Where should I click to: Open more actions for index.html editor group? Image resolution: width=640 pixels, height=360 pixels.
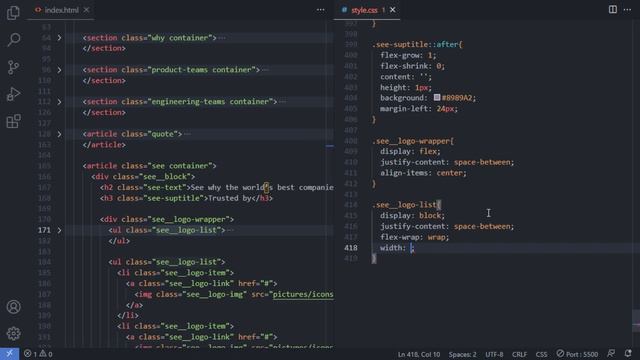coord(320,9)
